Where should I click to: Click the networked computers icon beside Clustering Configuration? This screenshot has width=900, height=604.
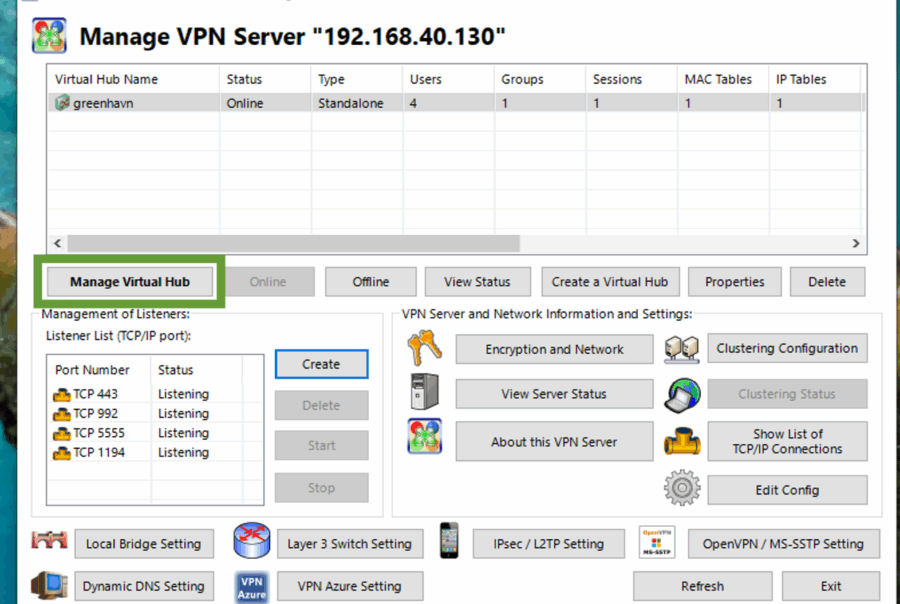pyautogui.click(x=682, y=348)
